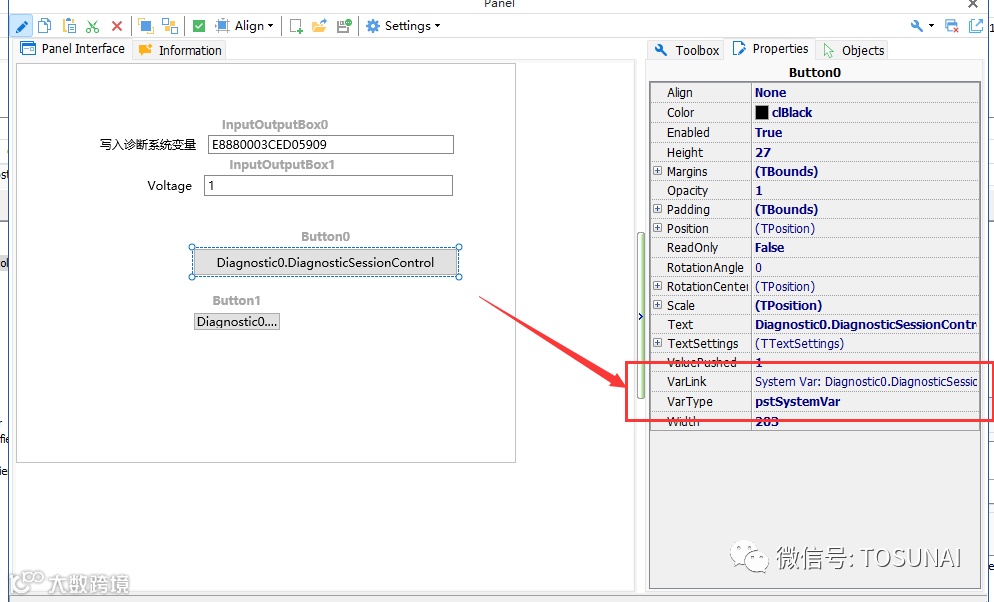Expand the Margins property

pyautogui.click(x=657, y=171)
